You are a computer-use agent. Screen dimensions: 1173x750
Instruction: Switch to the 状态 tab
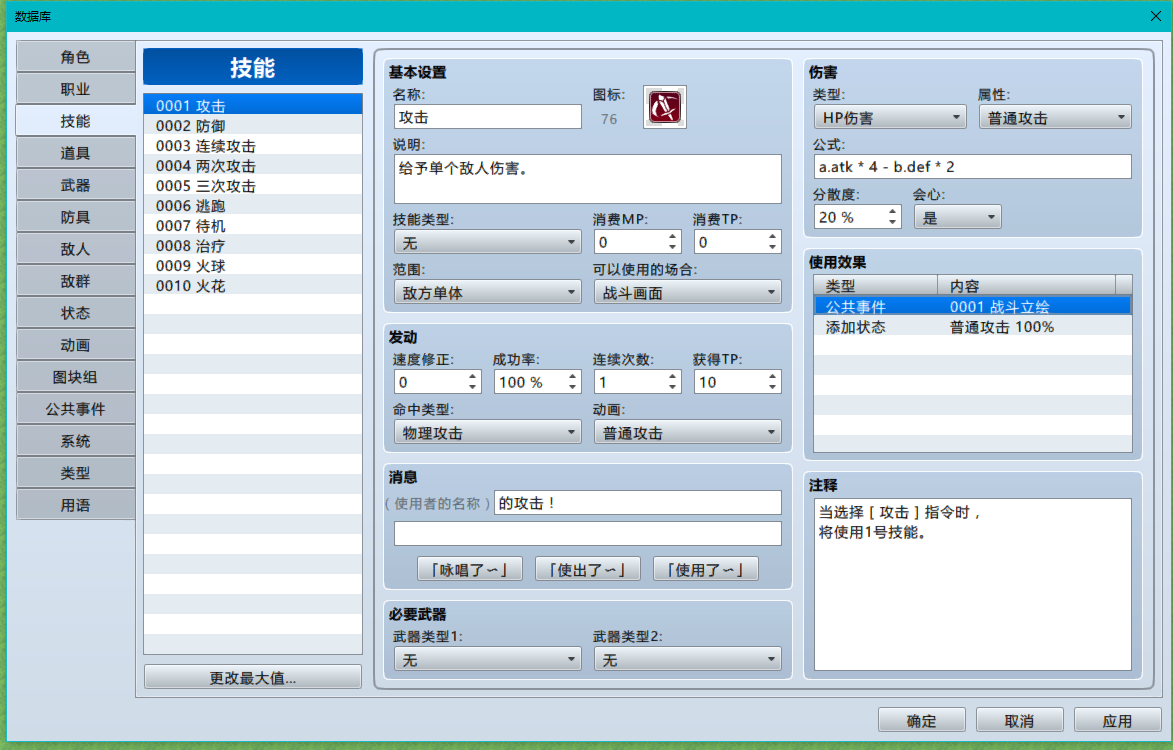click(76, 313)
